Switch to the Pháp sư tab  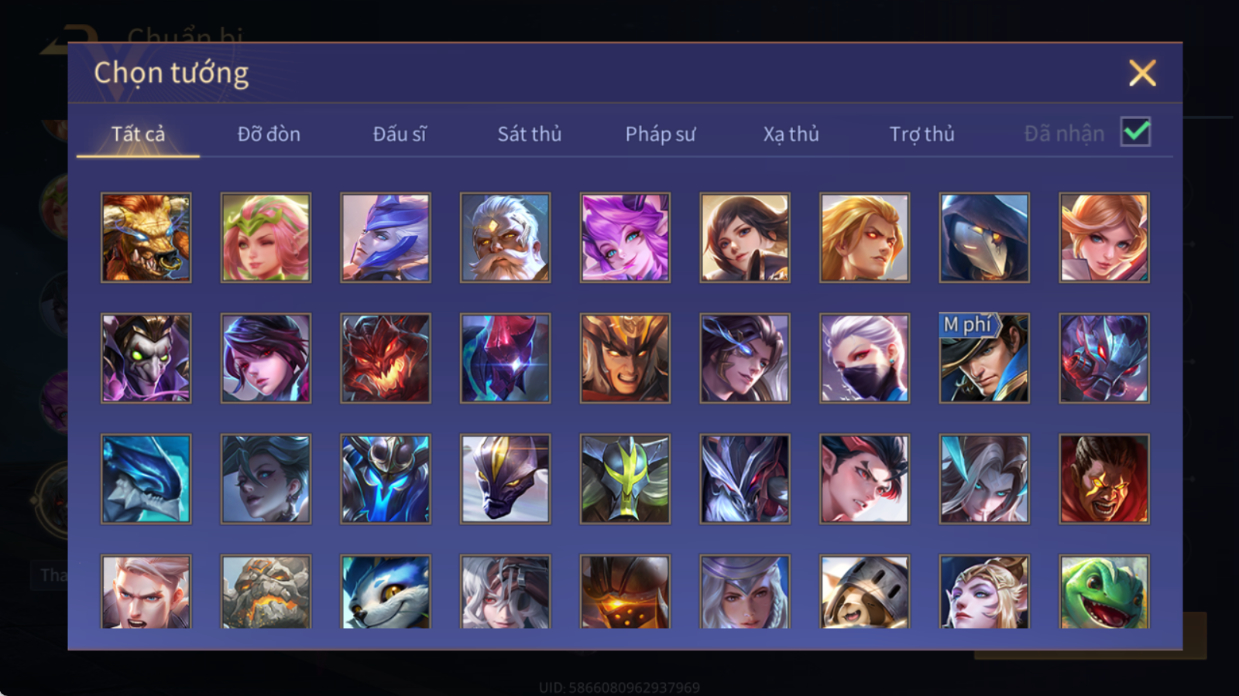(x=660, y=134)
